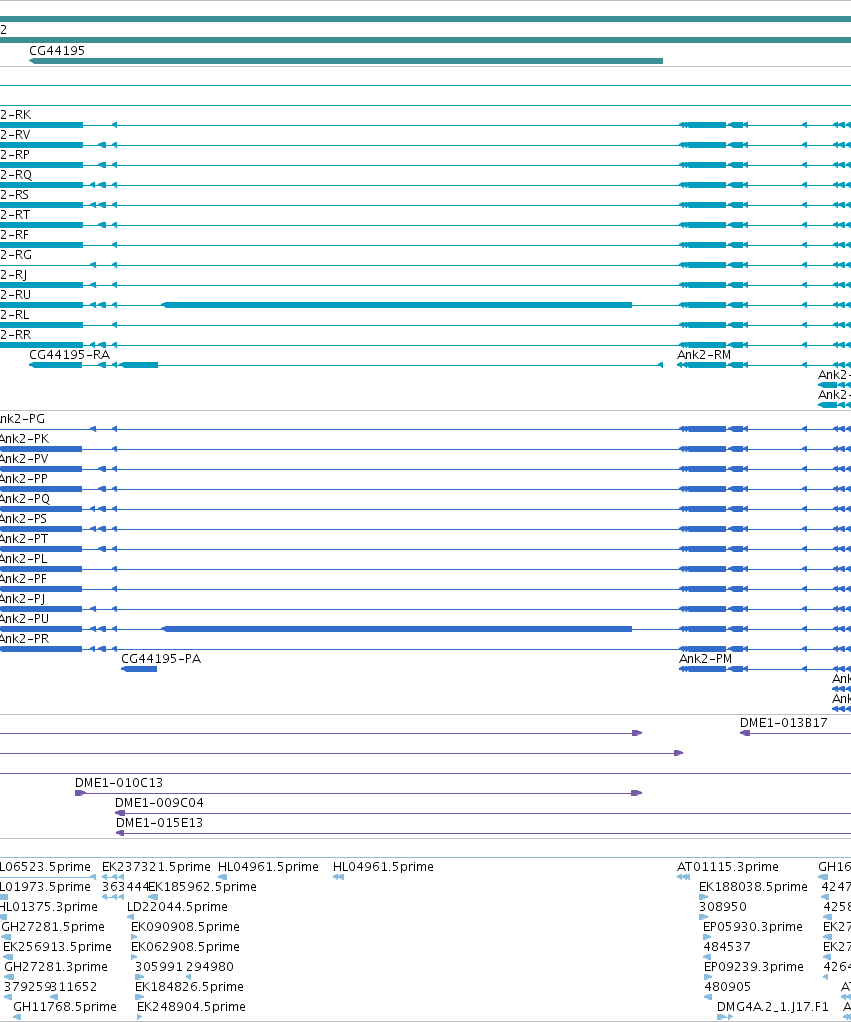The image size is (851, 1022).
Task: Click the Ank2-PV protein label
Action: (25, 459)
